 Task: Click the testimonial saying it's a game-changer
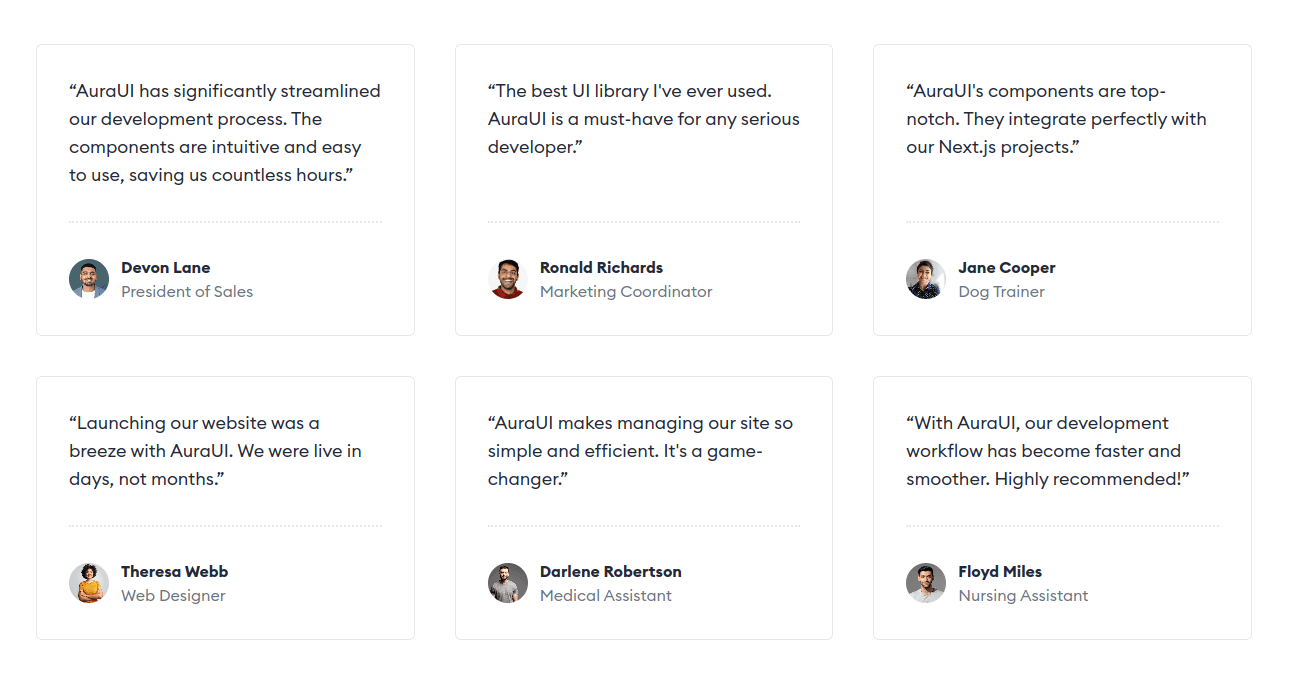point(640,451)
